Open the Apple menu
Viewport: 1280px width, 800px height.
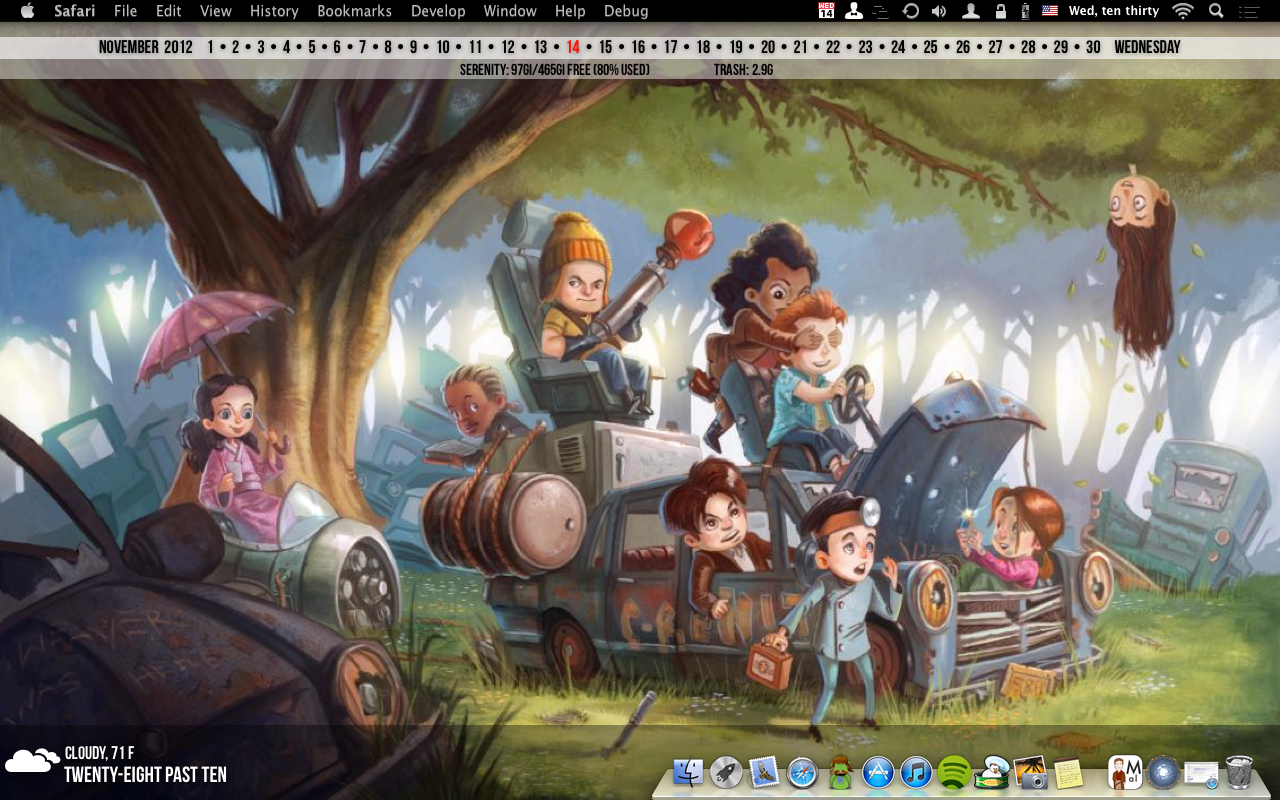coord(27,11)
